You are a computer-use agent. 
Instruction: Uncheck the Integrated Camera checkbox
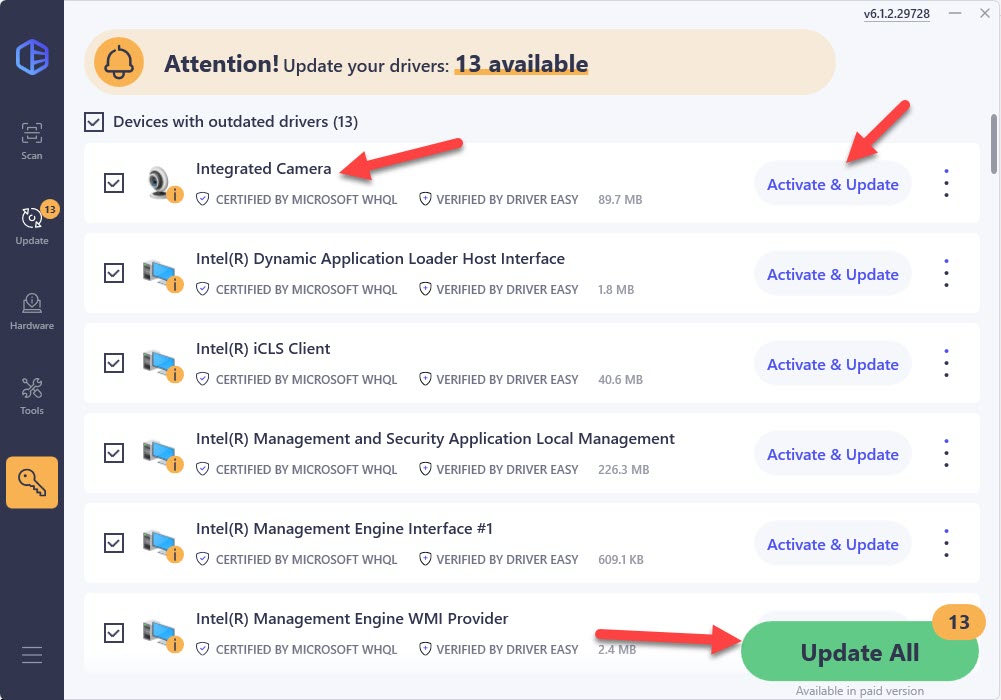click(114, 183)
